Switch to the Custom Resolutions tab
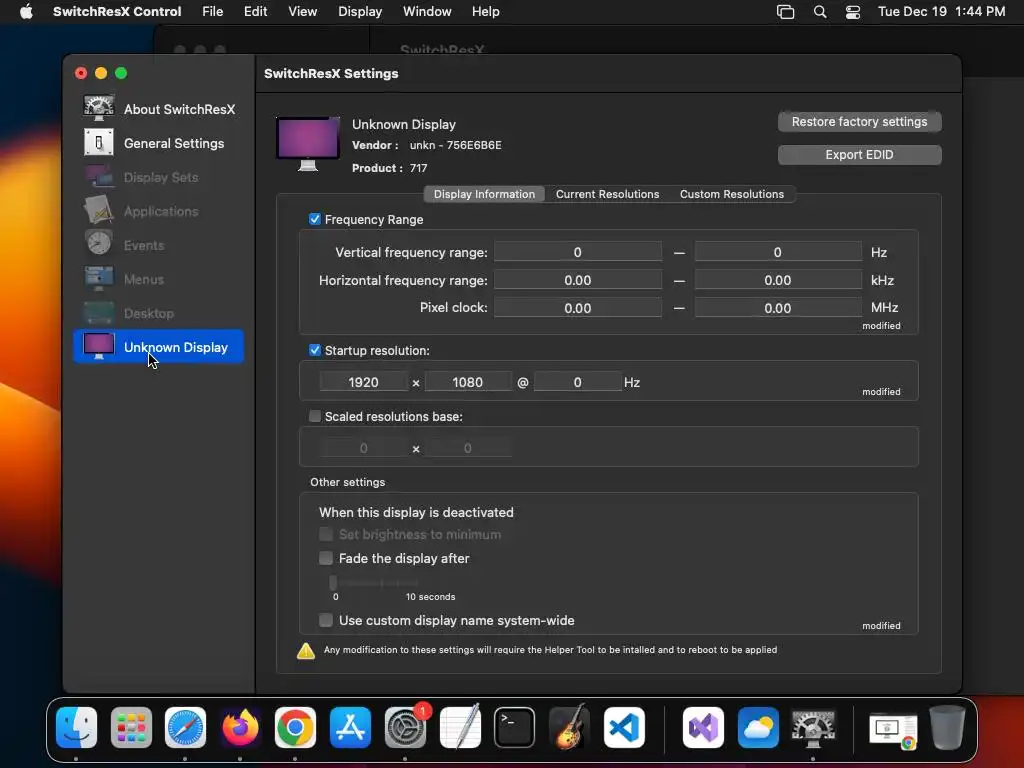 pyautogui.click(x=731, y=194)
